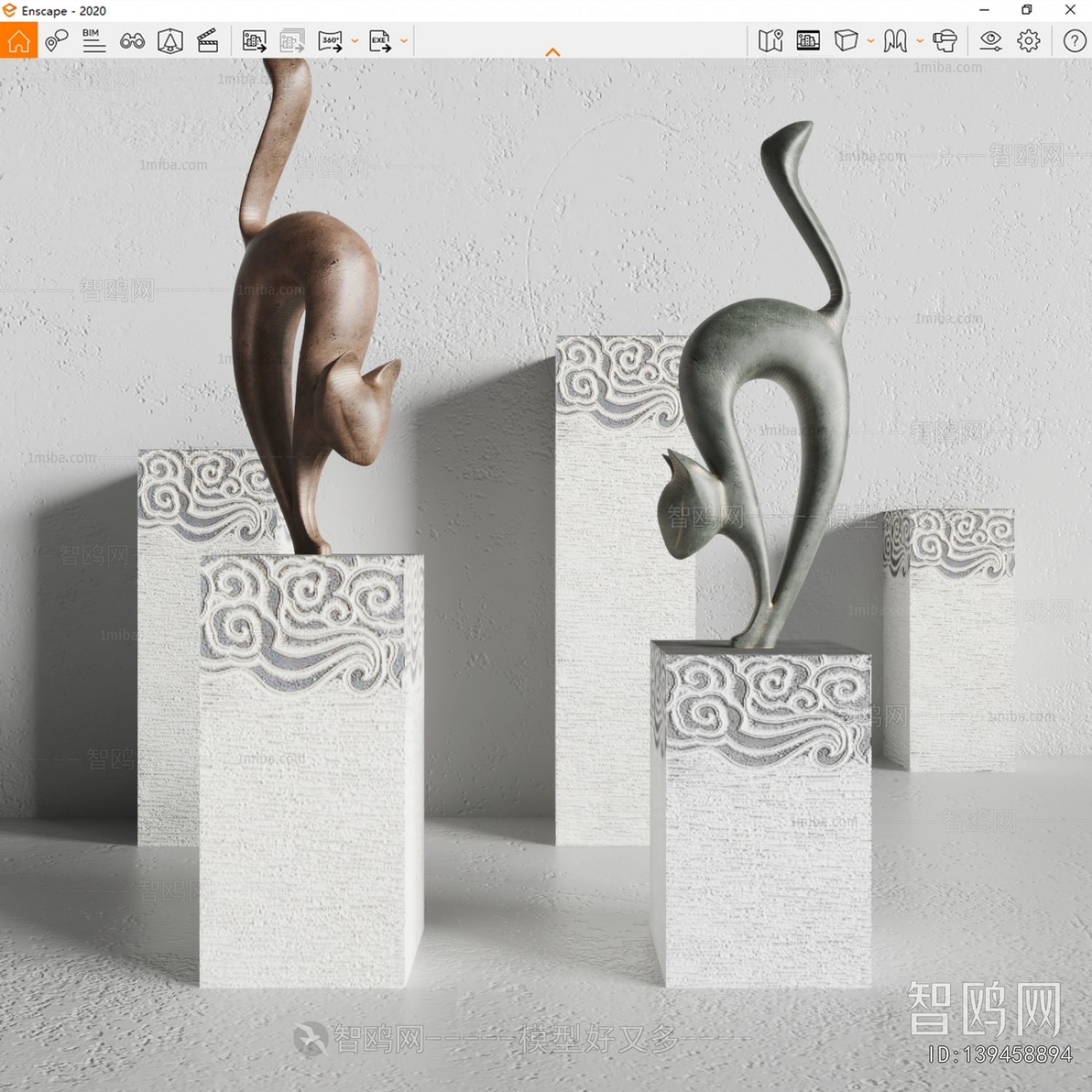Open the Collaborative Annotations pin icon
Viewport: 1092px width, 1092px height.
[56, 40]
